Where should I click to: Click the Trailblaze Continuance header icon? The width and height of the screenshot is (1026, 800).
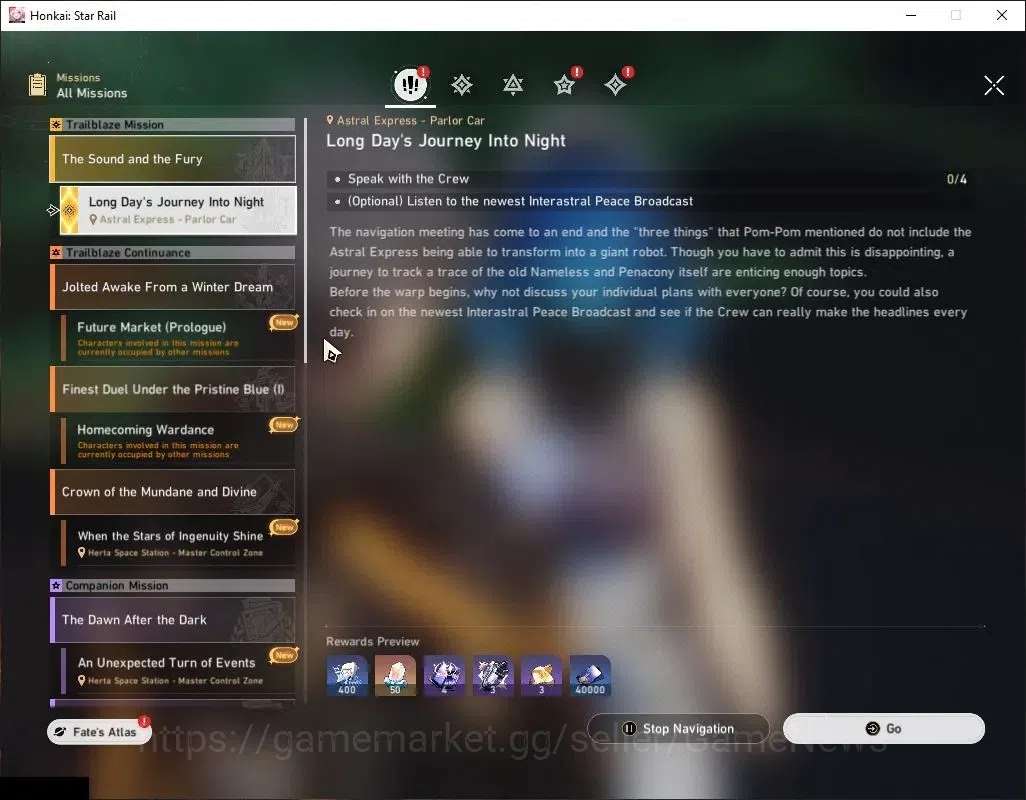[x=56, y=252]
